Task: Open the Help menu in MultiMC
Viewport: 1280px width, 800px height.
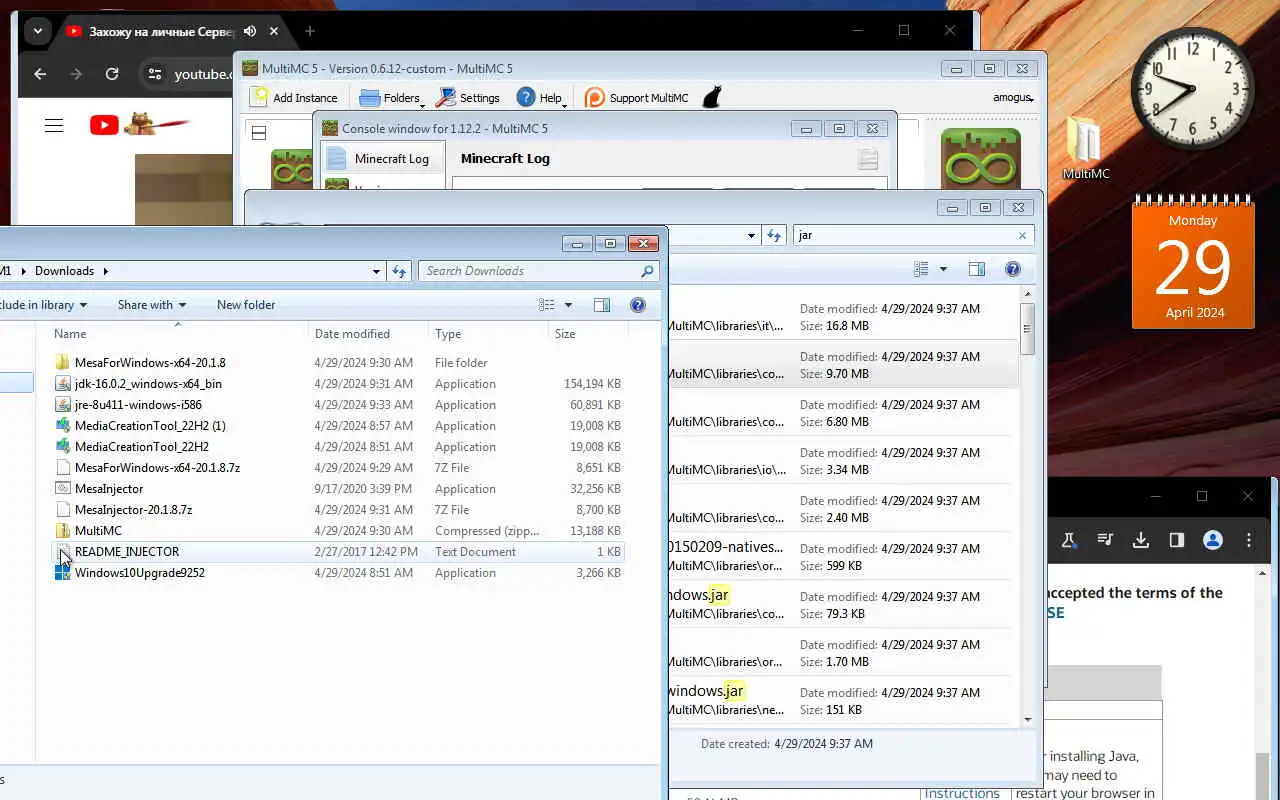Action: (541, 97)
